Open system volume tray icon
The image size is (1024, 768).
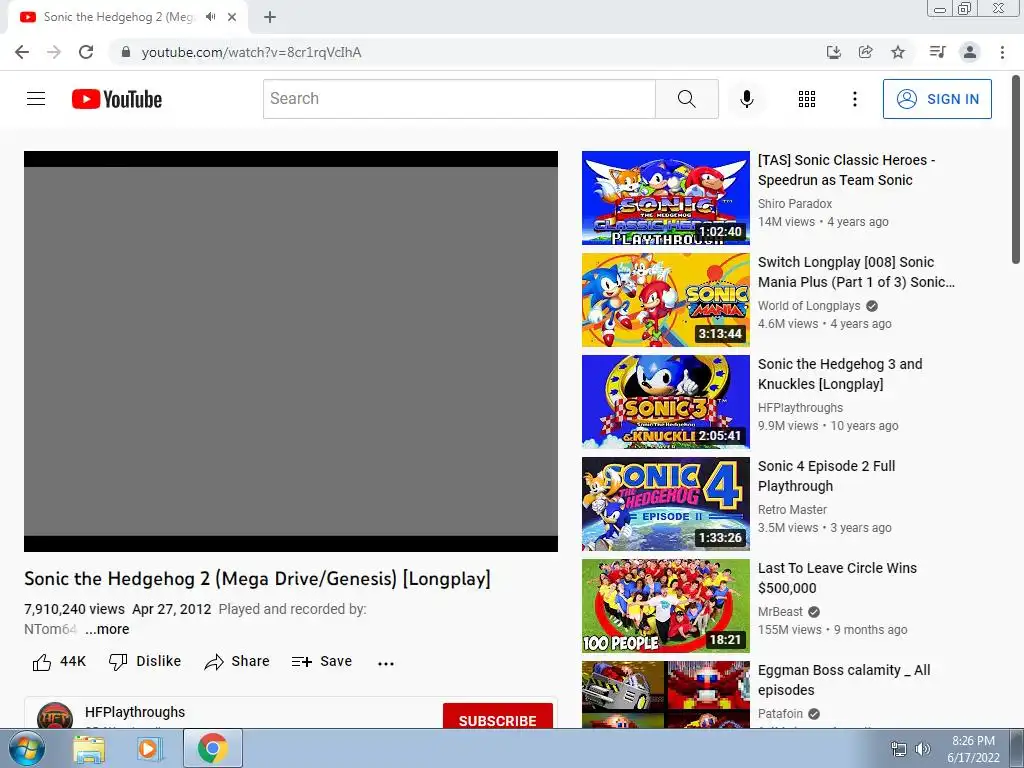pyautogui.click(x=923, y=749)
